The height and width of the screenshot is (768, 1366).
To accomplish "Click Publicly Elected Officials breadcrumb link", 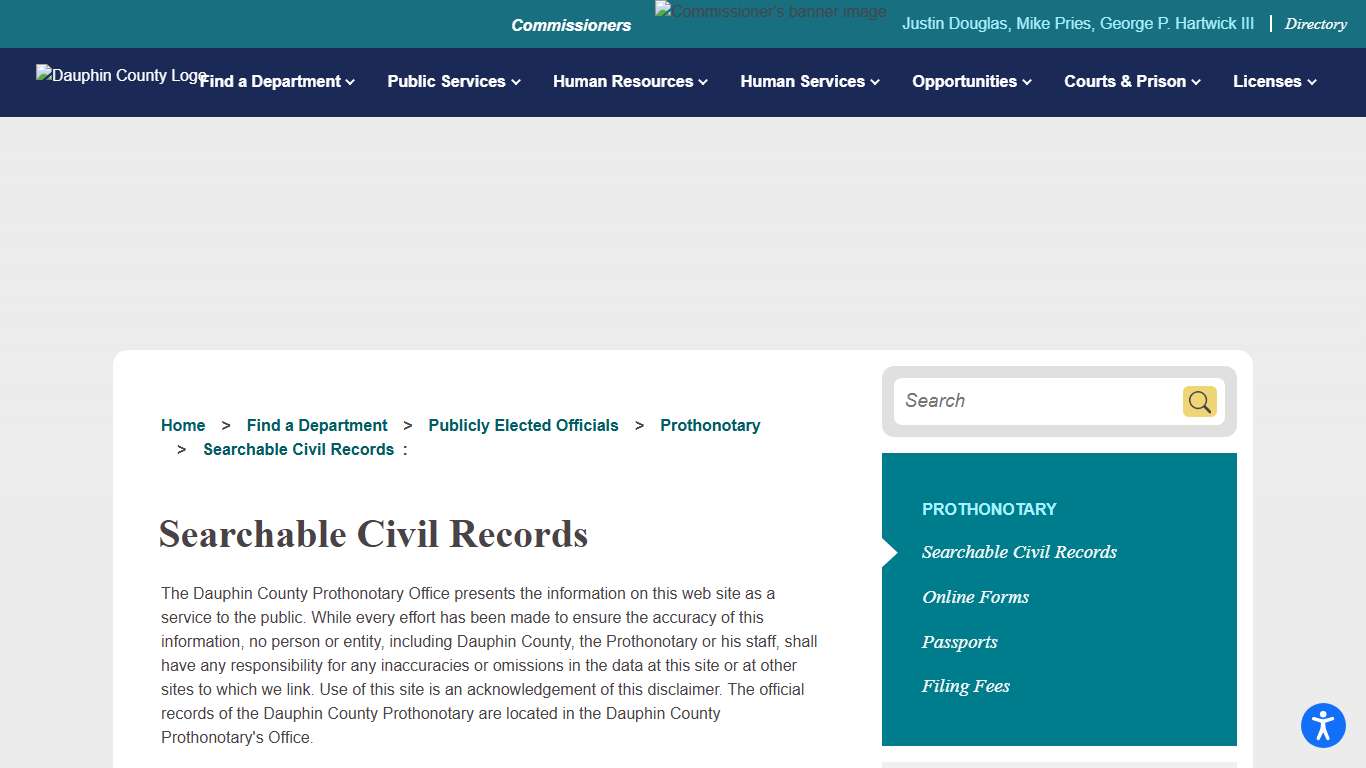I will click(x=523, y=425).
